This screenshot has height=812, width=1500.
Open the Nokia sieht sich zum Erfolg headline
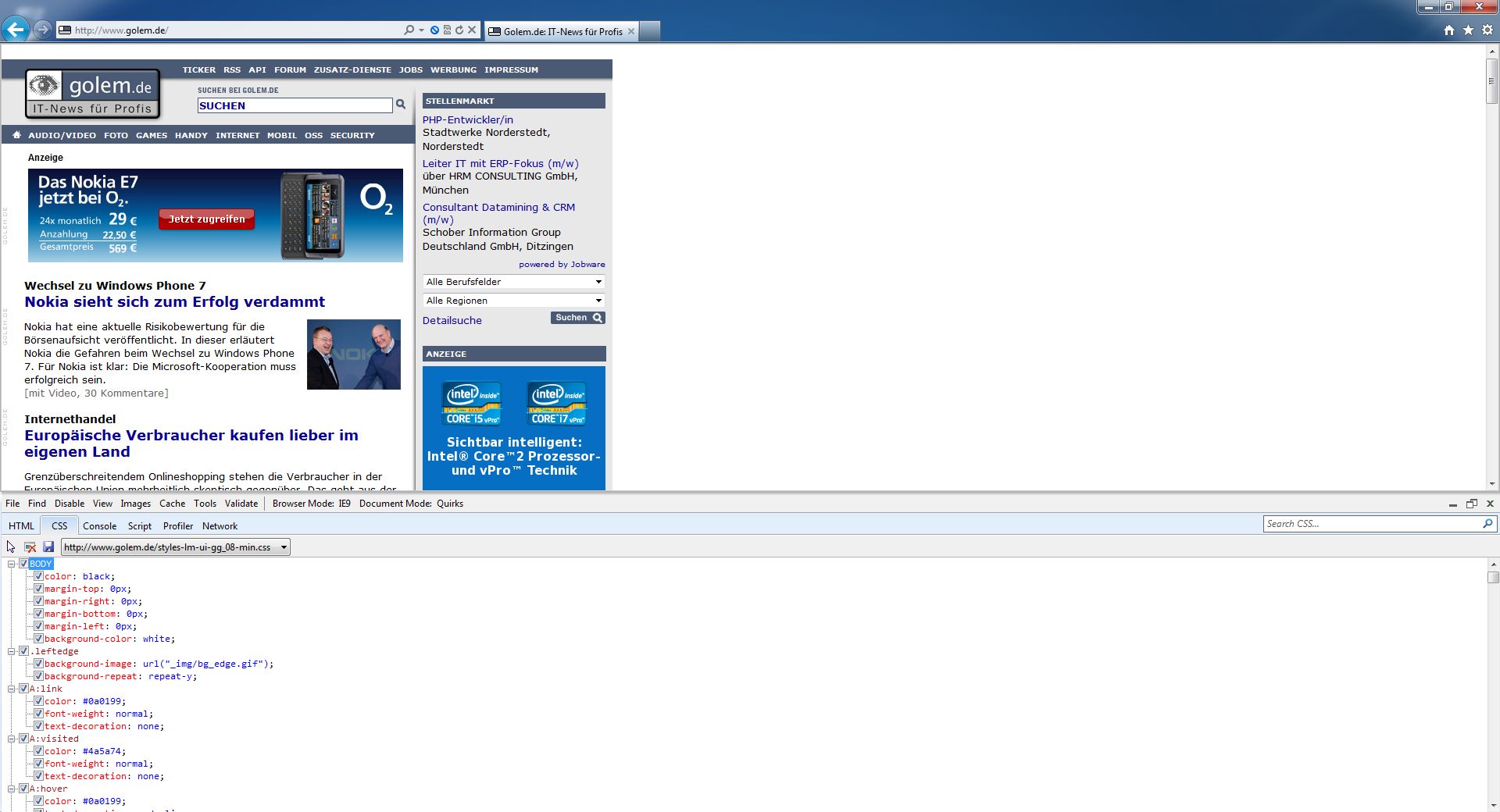pyautogui.click(x=174, y=302)
